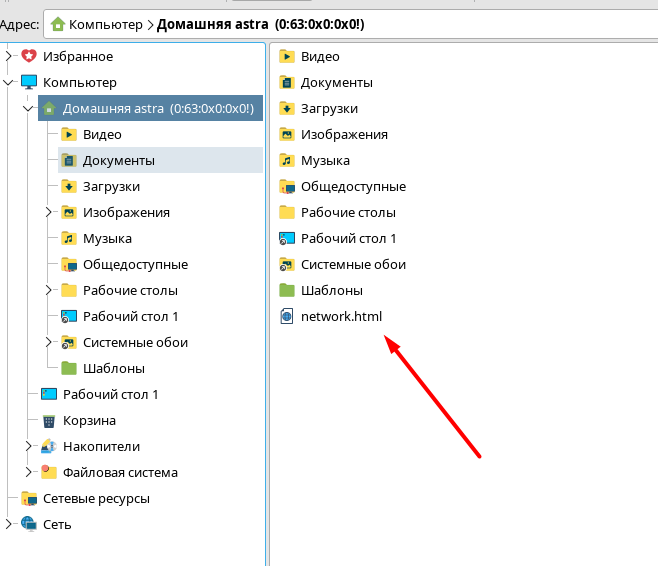Expand the Системные обои tree node
Viewport: 658px width, 566px height.
(49, 342)
